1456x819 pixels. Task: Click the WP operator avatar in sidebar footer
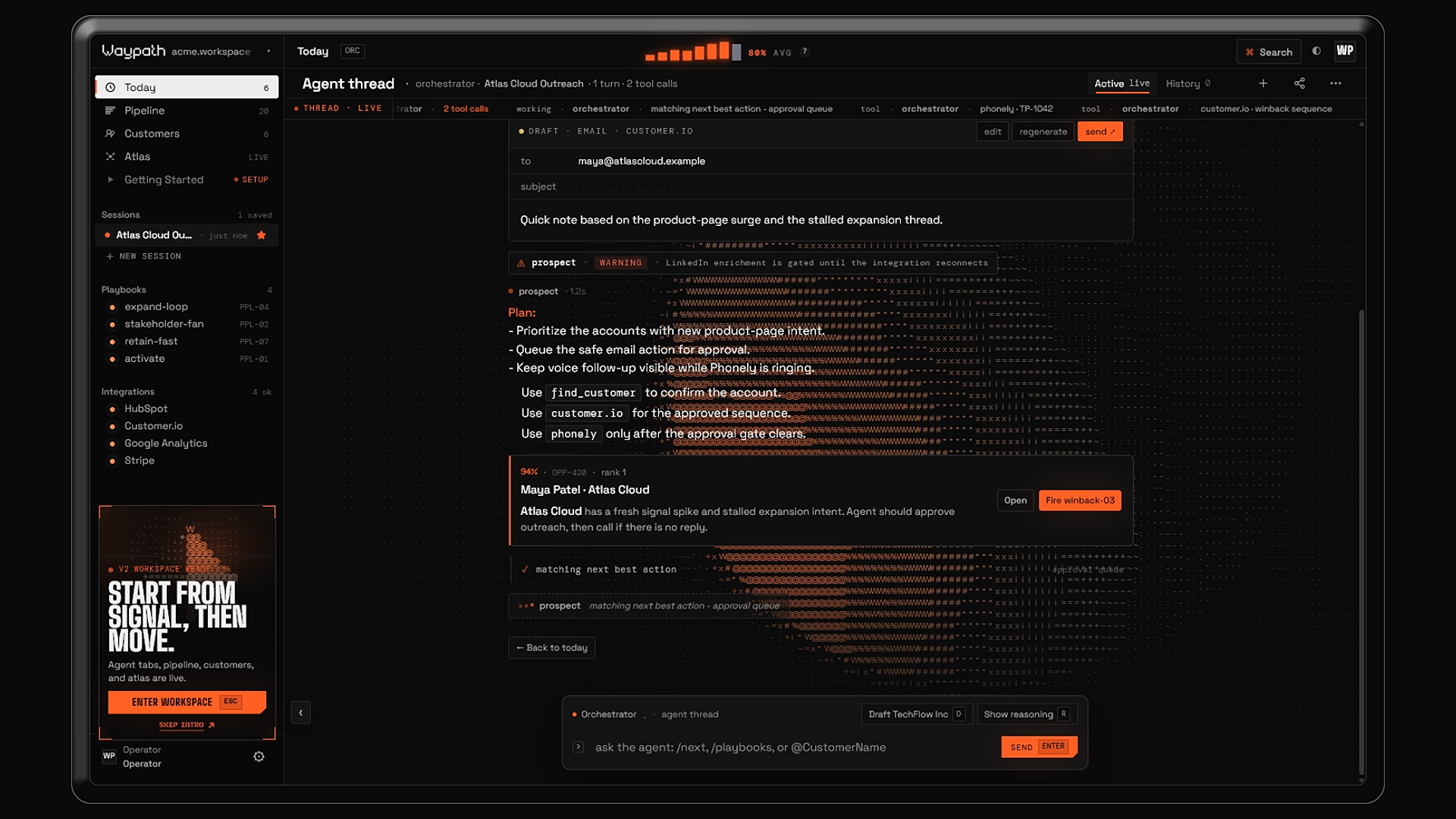(109, 756)
